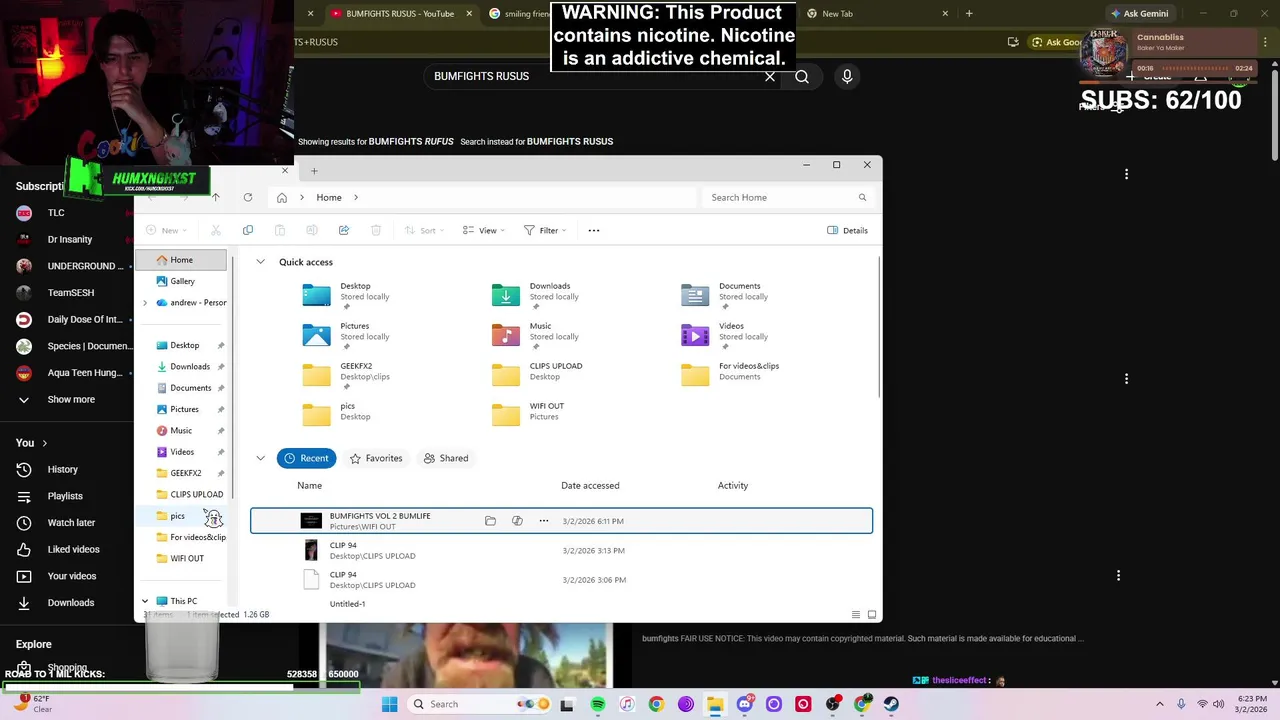Click the Search Home field in Explorer
Image resolution: width=1280 pixels, height=720 pixels.
[x=787, y=197]
